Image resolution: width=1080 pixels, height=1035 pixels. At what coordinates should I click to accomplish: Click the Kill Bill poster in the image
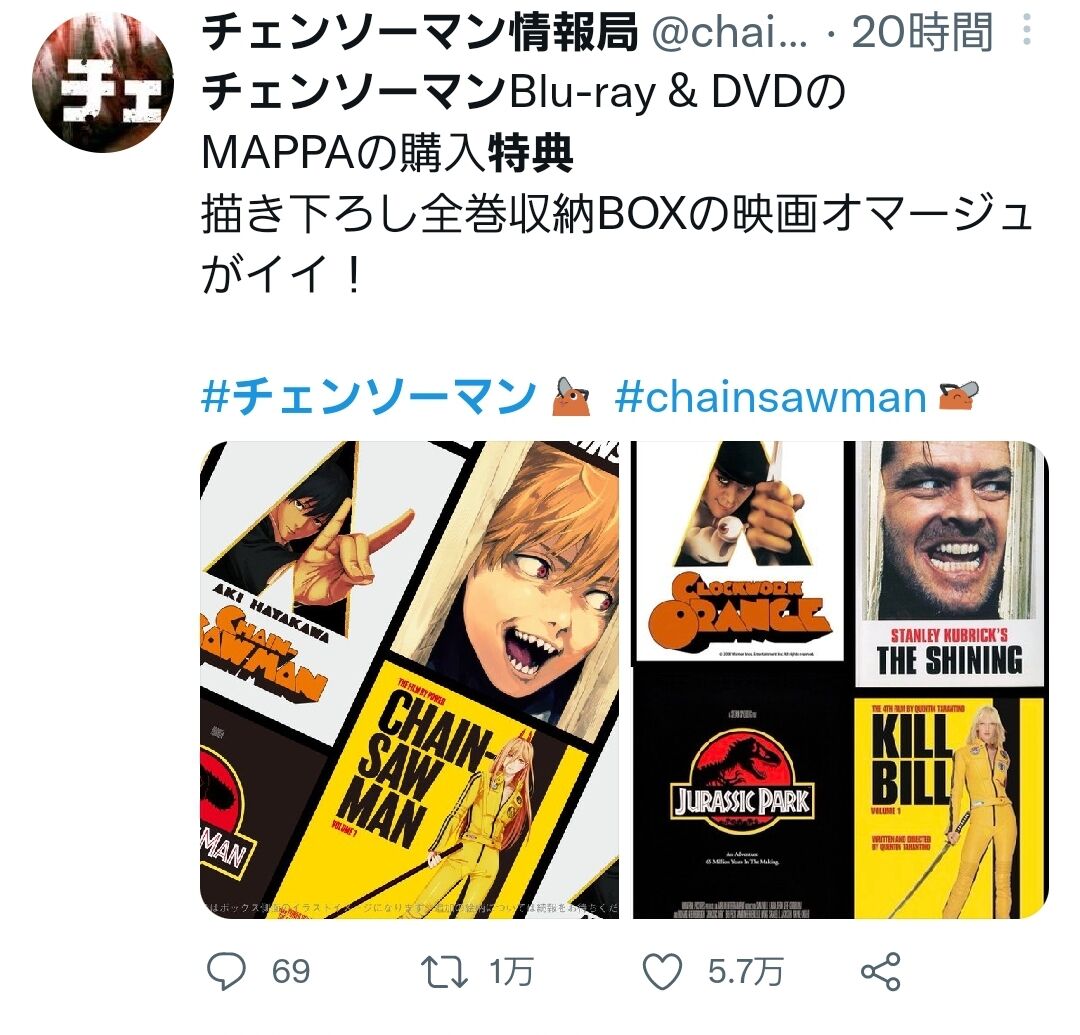point(949,808)
